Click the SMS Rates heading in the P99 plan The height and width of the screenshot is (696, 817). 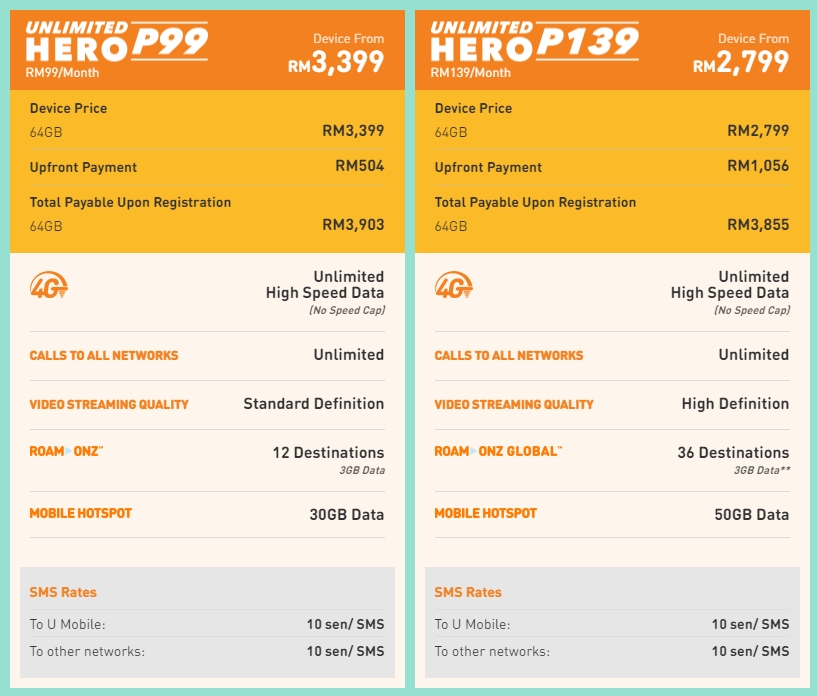click(63, 592)
